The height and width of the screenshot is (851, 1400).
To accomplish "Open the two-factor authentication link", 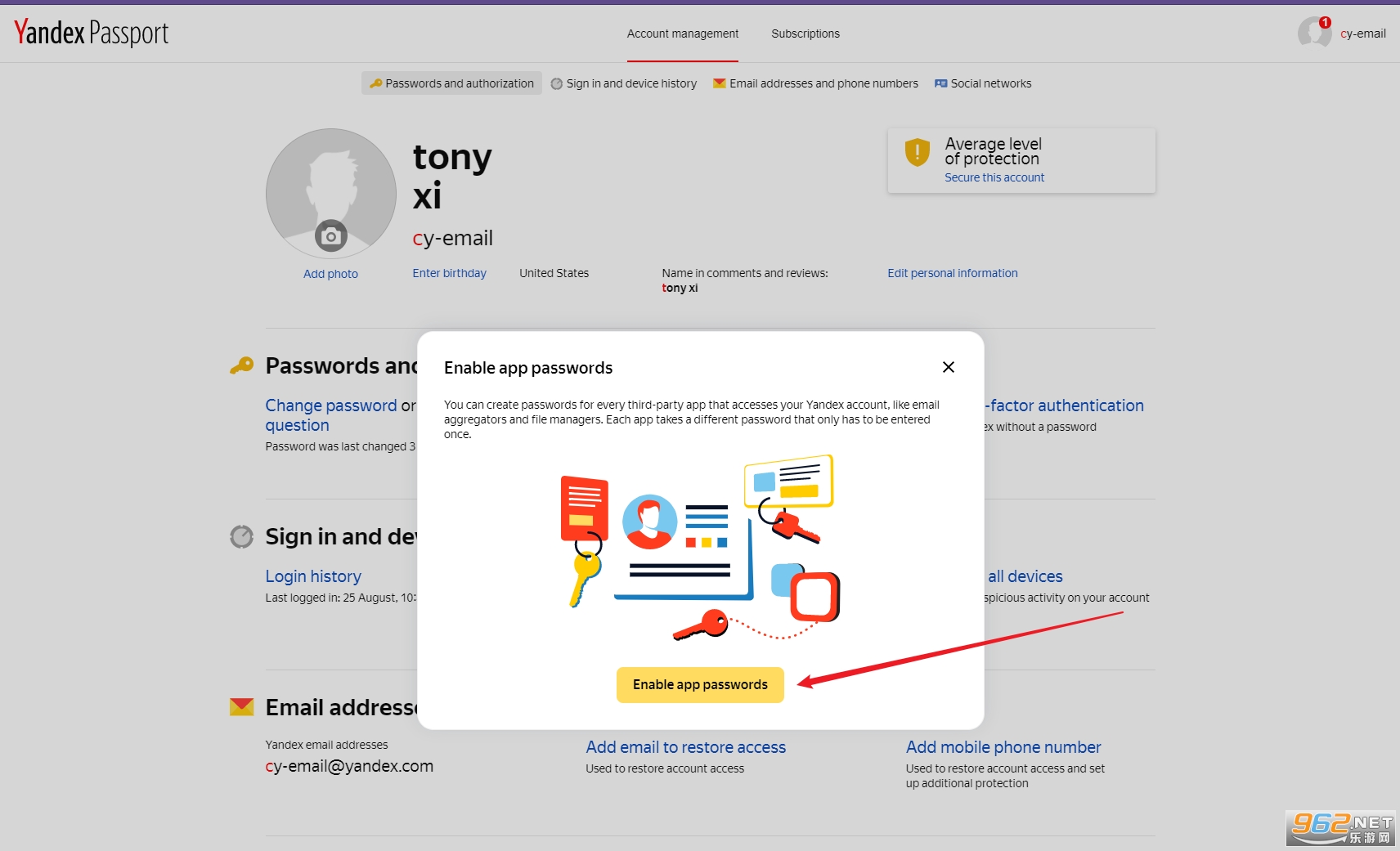I will 1064,405.
